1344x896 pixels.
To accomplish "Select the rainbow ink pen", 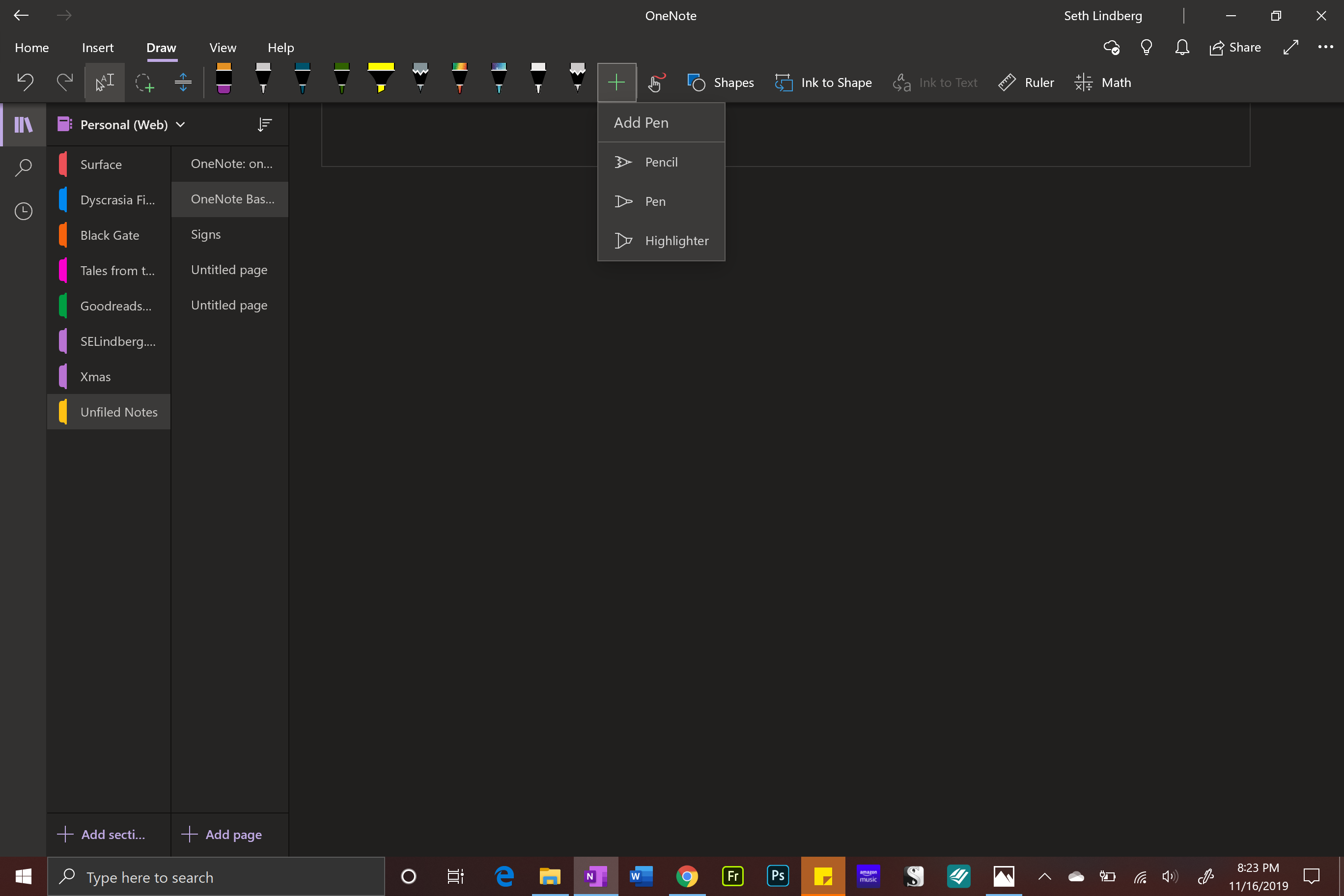I will [459, 79].
